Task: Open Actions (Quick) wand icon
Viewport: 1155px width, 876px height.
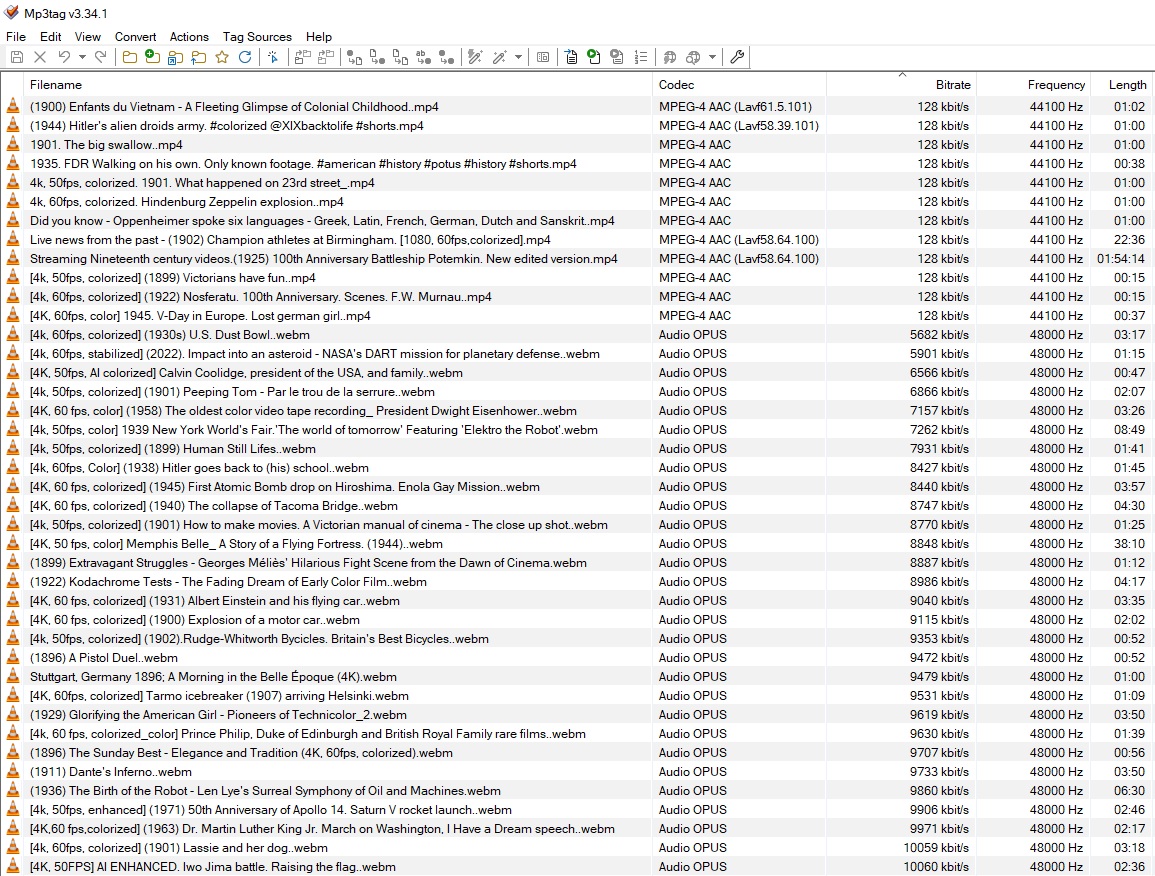Action: 499,57
